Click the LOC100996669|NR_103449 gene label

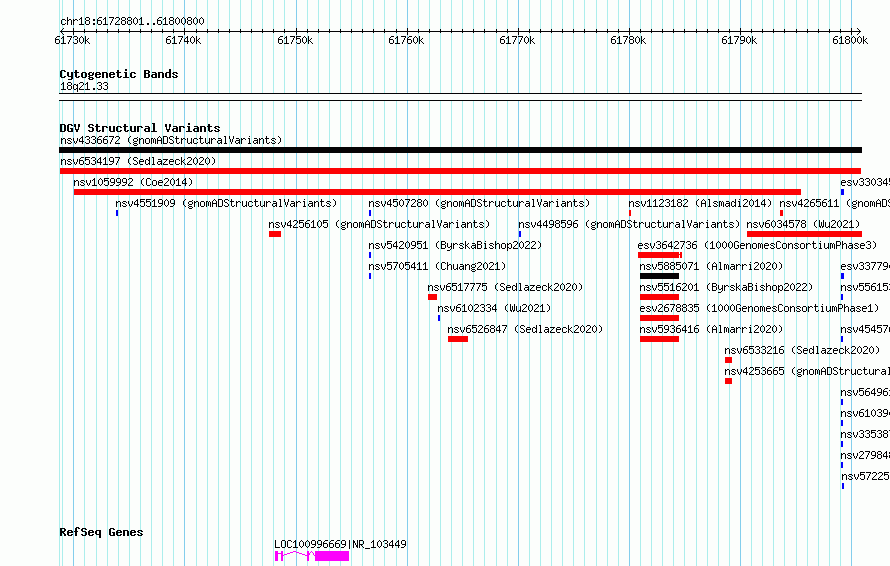pos(340,544)
